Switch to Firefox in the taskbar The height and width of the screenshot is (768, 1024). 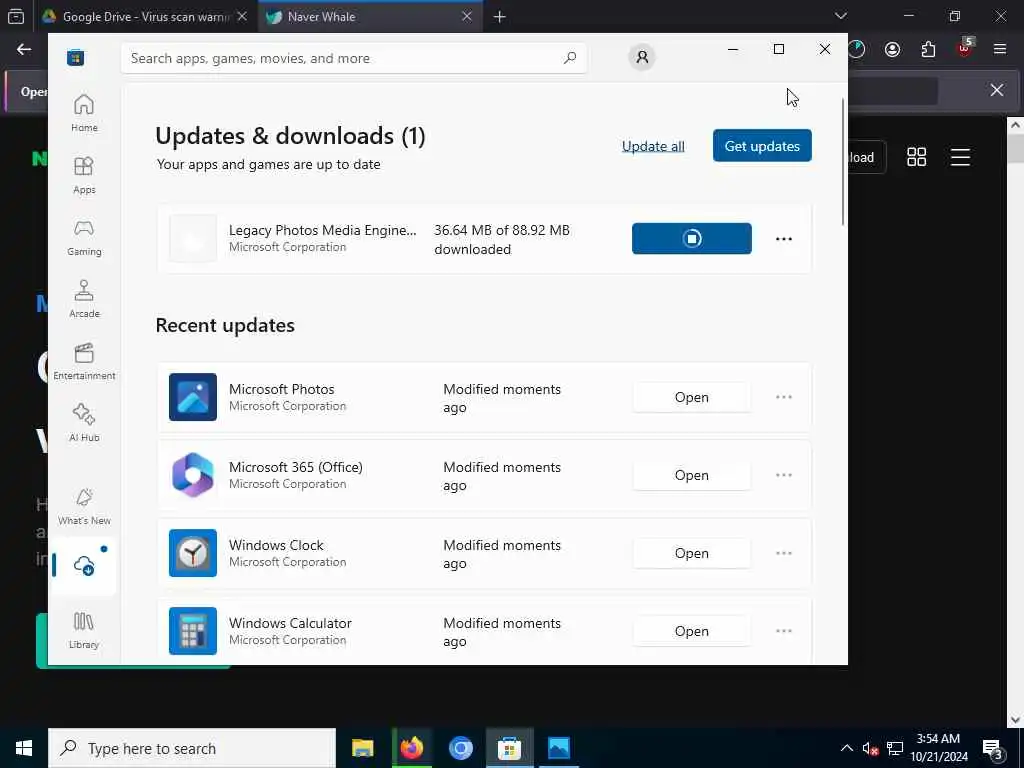411,748
